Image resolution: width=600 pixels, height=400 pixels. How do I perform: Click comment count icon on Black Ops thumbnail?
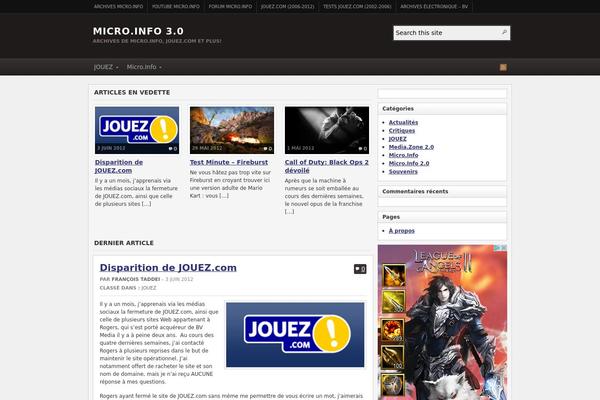click(x=363, y=149)
